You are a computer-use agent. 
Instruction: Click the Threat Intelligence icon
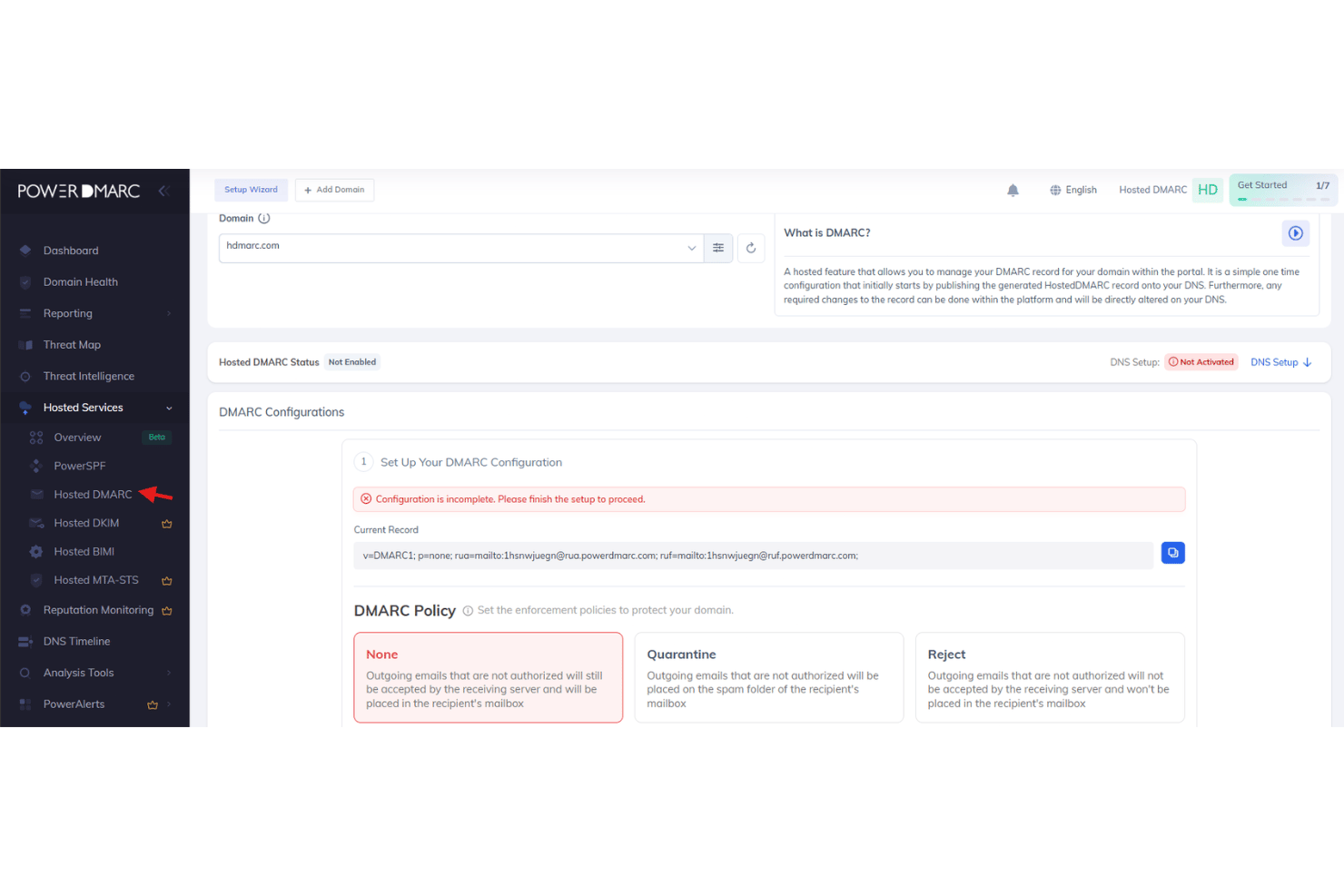(25, 377)
